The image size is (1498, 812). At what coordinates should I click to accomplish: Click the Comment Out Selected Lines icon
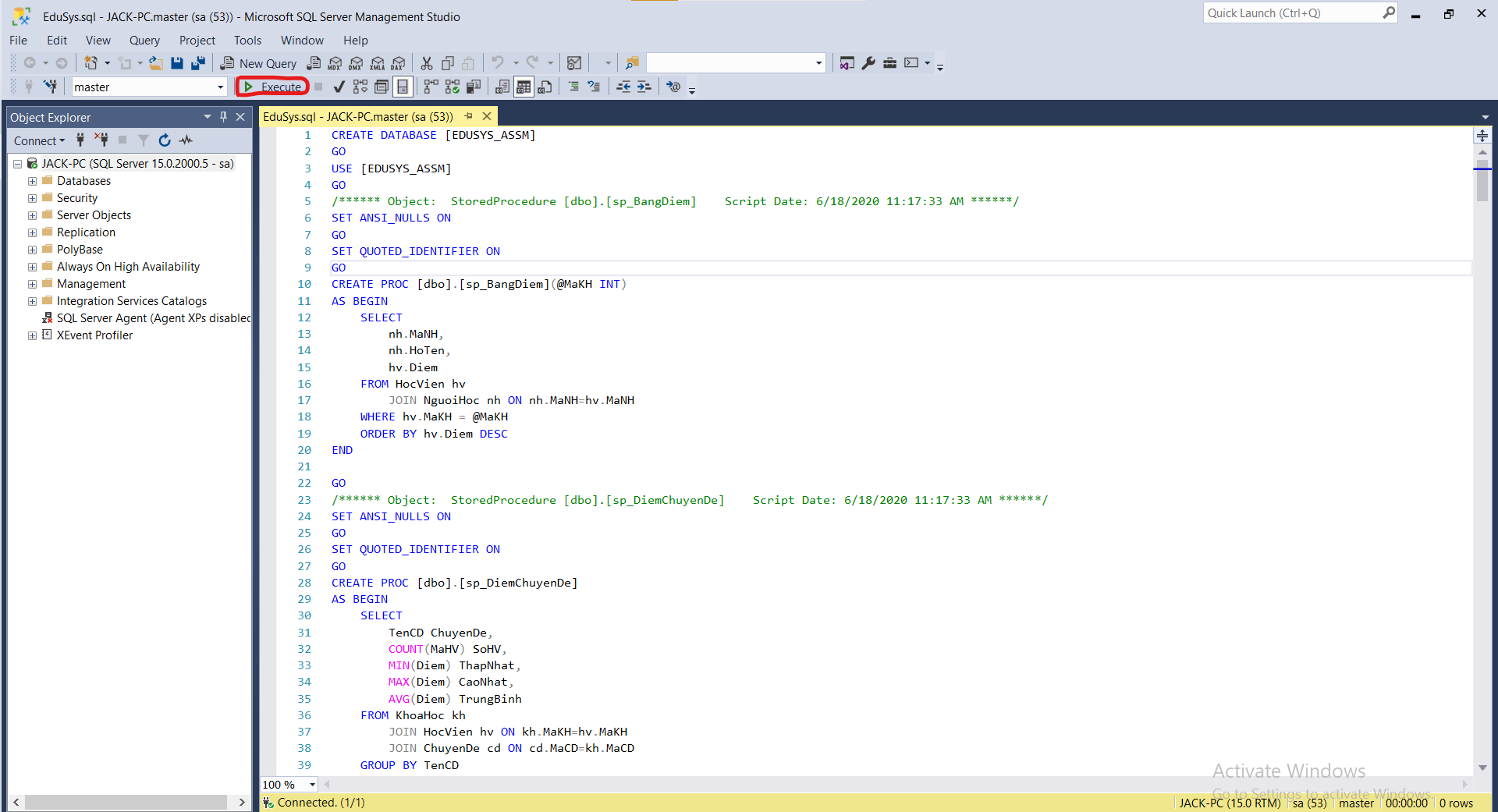click(x=573, y=87)
